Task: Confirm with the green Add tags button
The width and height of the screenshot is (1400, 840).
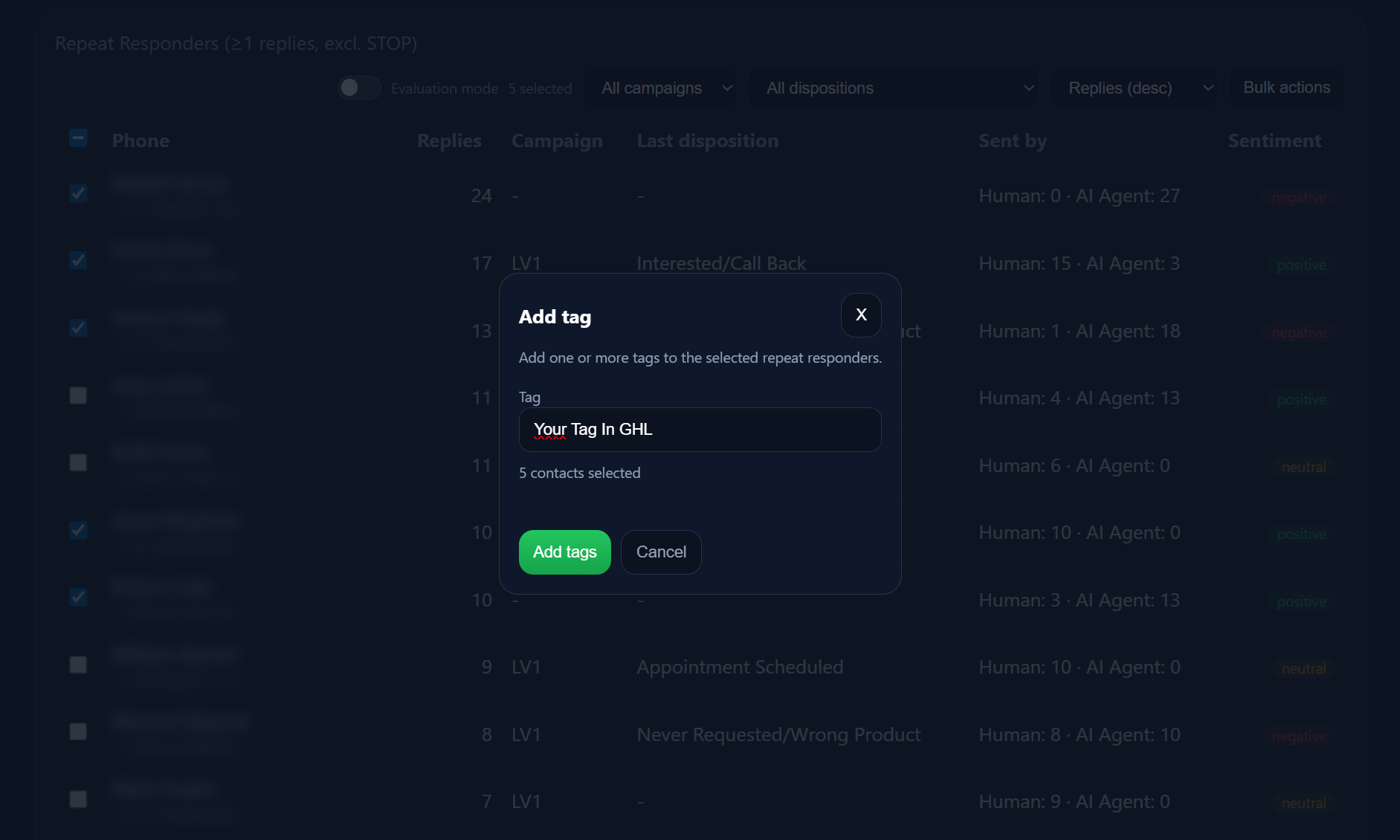Action: 564,552
